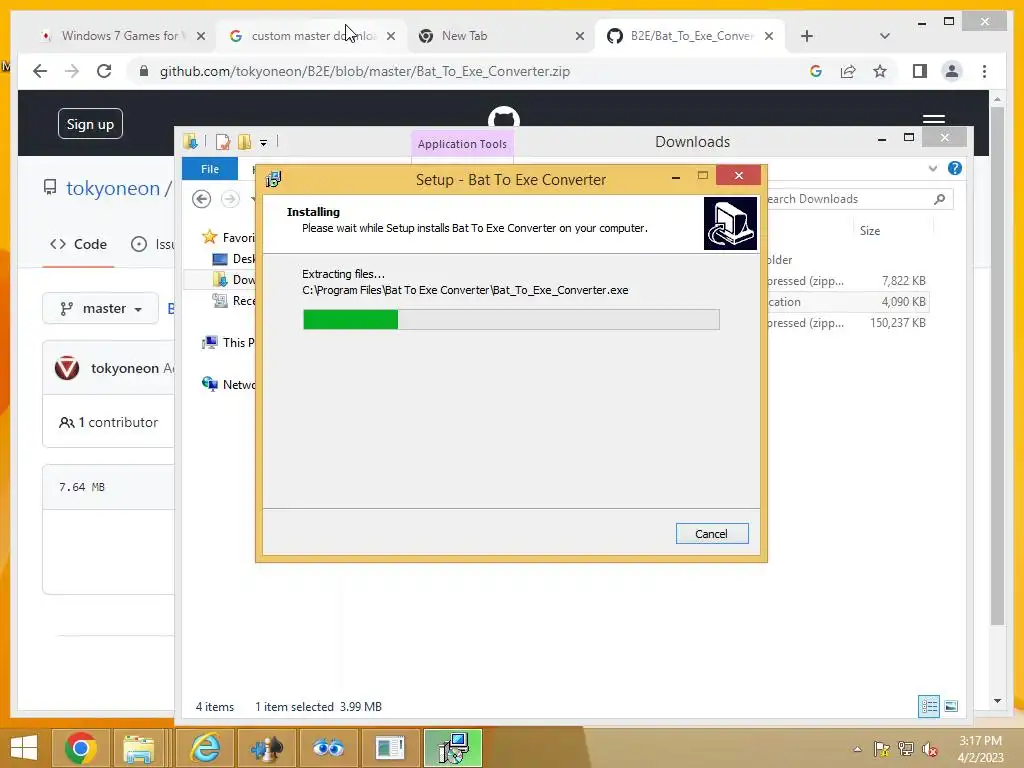
Task: Select This PC in navigation pane
Action: 229,342
